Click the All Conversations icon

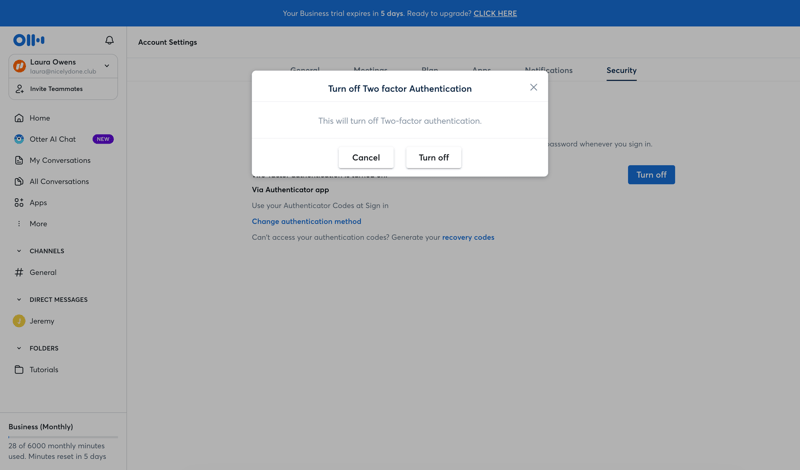tap(19, 181)
